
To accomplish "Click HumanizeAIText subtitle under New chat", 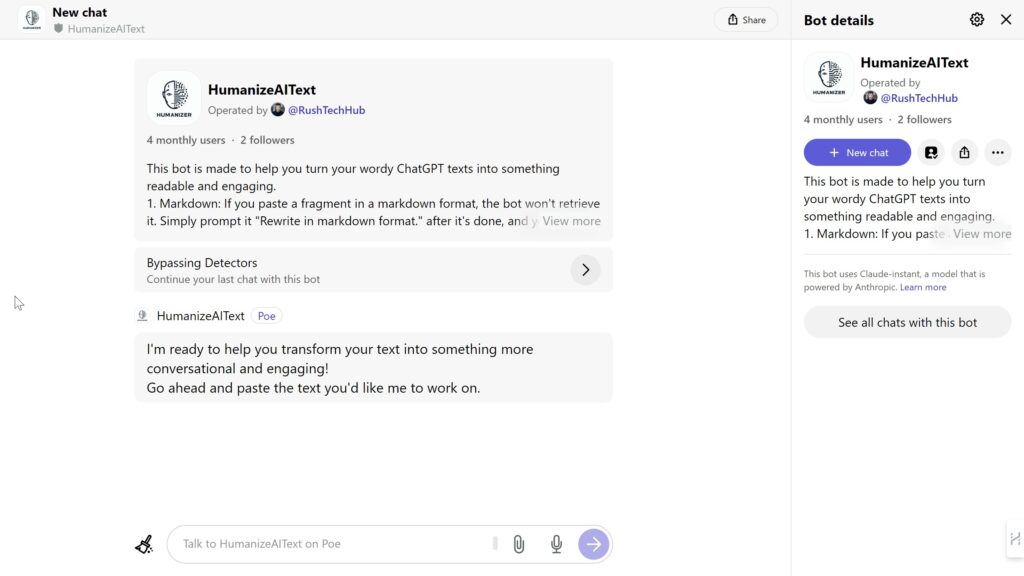I will click(x=106, y=29).
